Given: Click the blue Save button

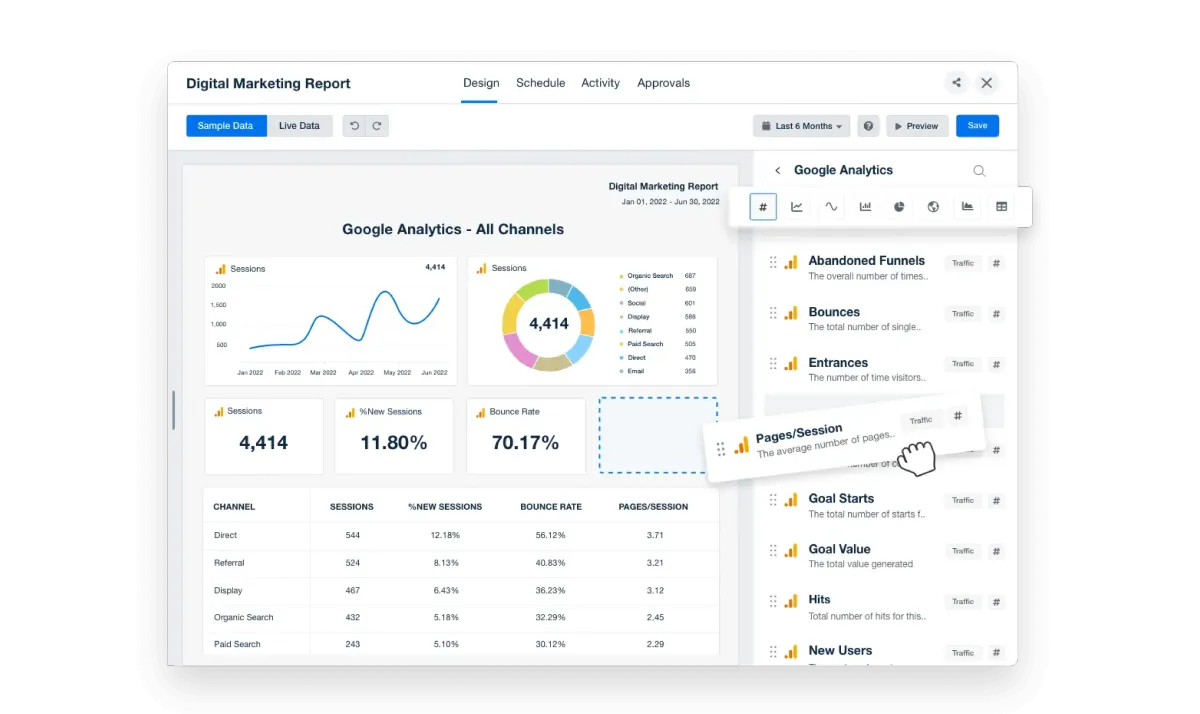Looking at the screenshot, I should [977, 126].
